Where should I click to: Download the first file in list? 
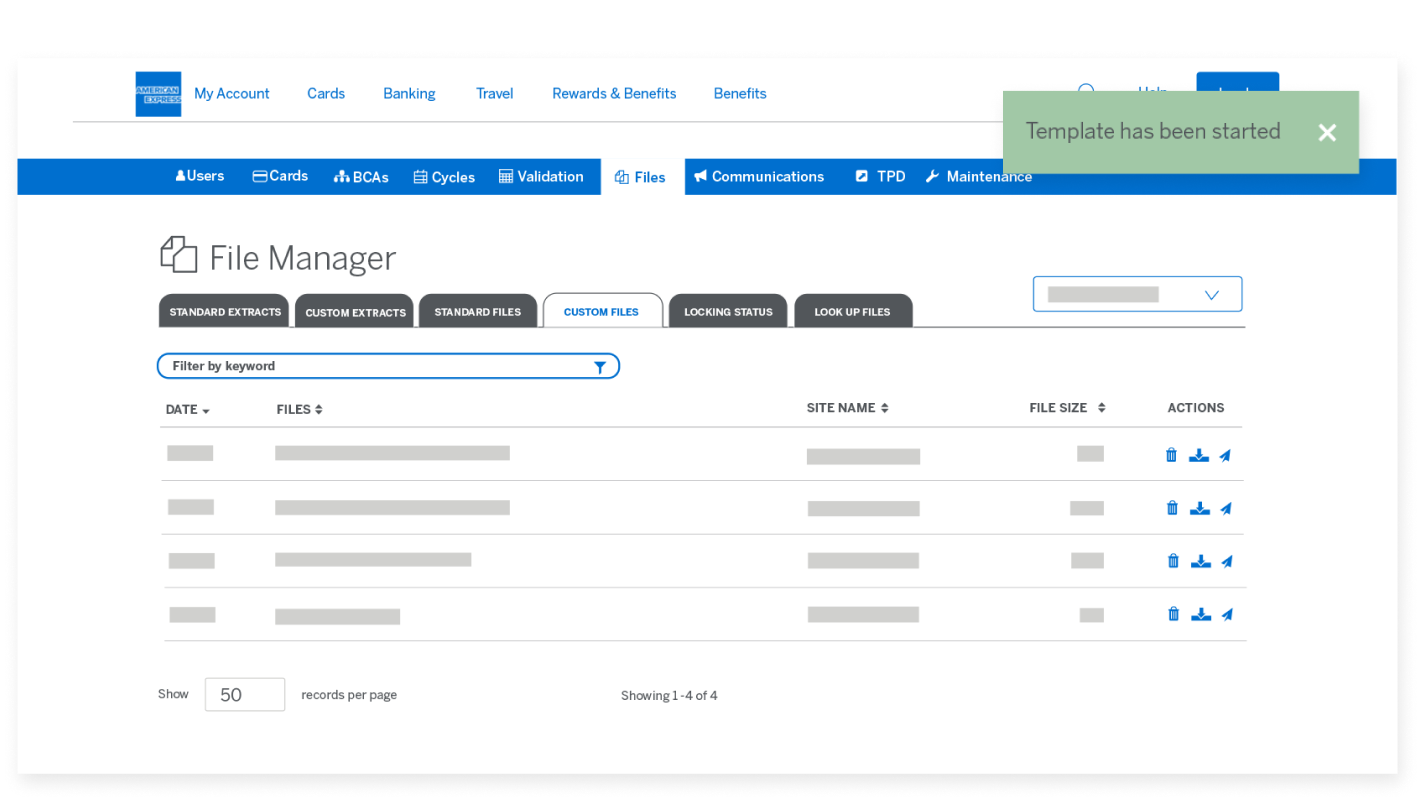click(1198, 455)
